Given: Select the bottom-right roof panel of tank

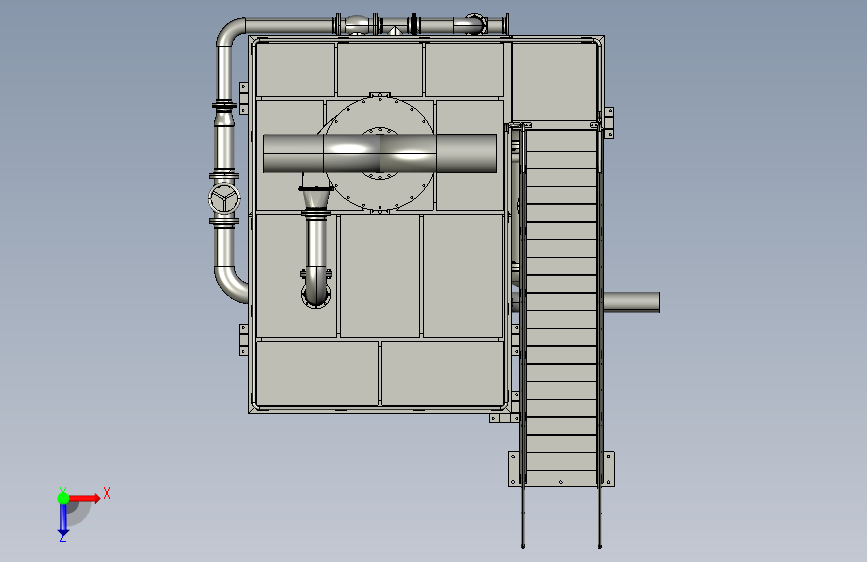Looking at the screenshot, I should (x=442, y=373).
